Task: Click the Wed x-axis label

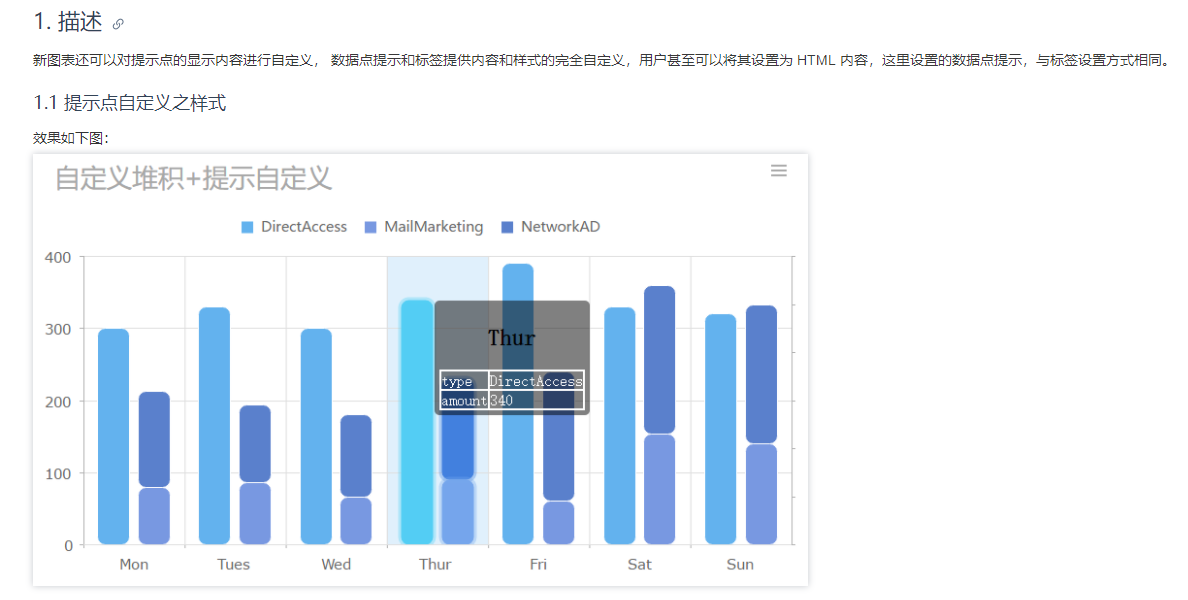Action: coord(336,564)
